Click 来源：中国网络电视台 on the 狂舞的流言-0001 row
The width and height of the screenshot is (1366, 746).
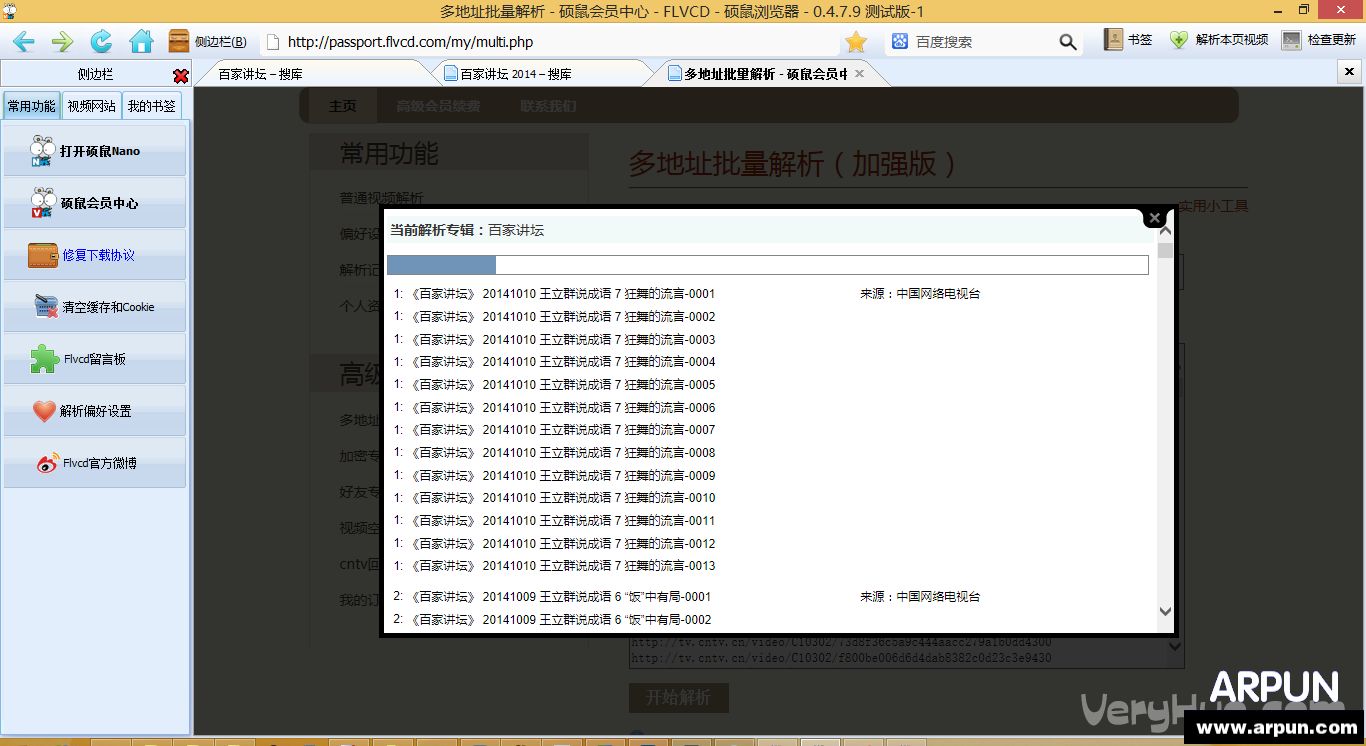pos(920,294)
